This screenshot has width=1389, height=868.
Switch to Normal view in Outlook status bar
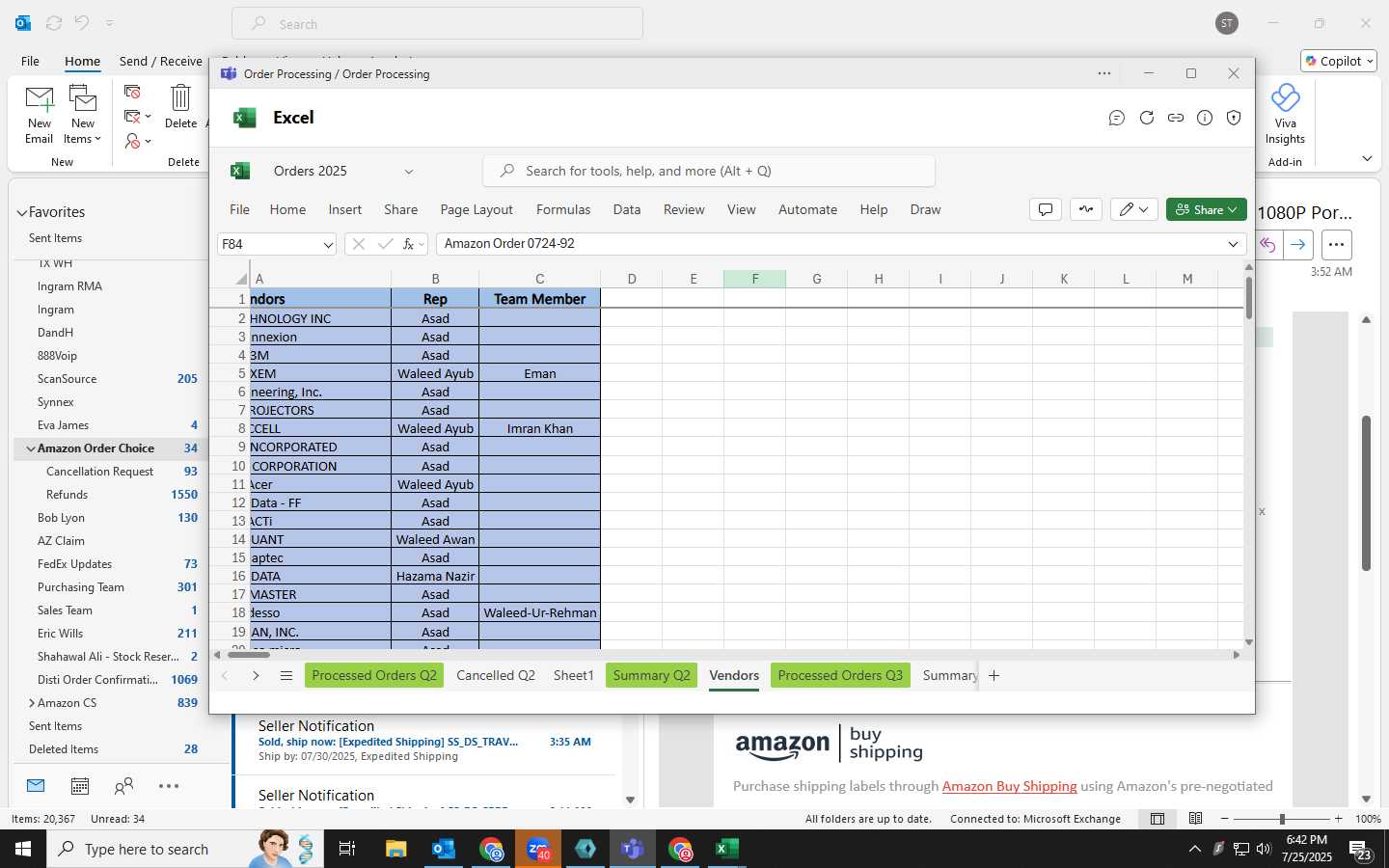click(x=1157, y=819)
